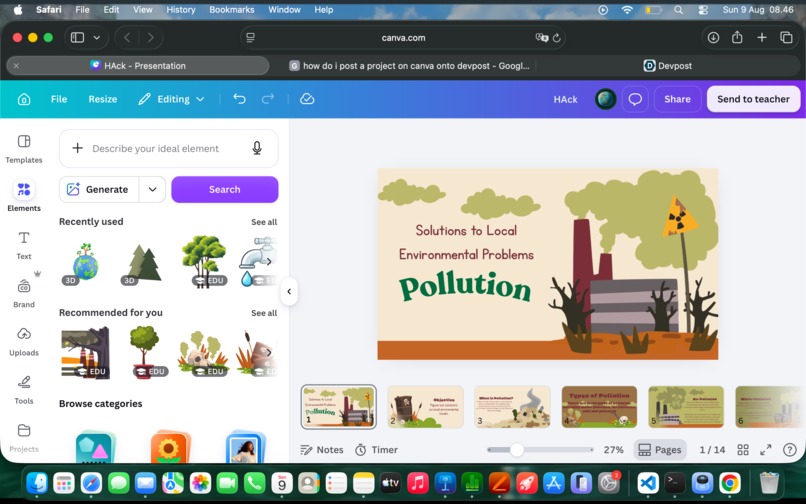The image size is (806, 504).
Task: Open the Text sidebar panel
Action: 24,245
